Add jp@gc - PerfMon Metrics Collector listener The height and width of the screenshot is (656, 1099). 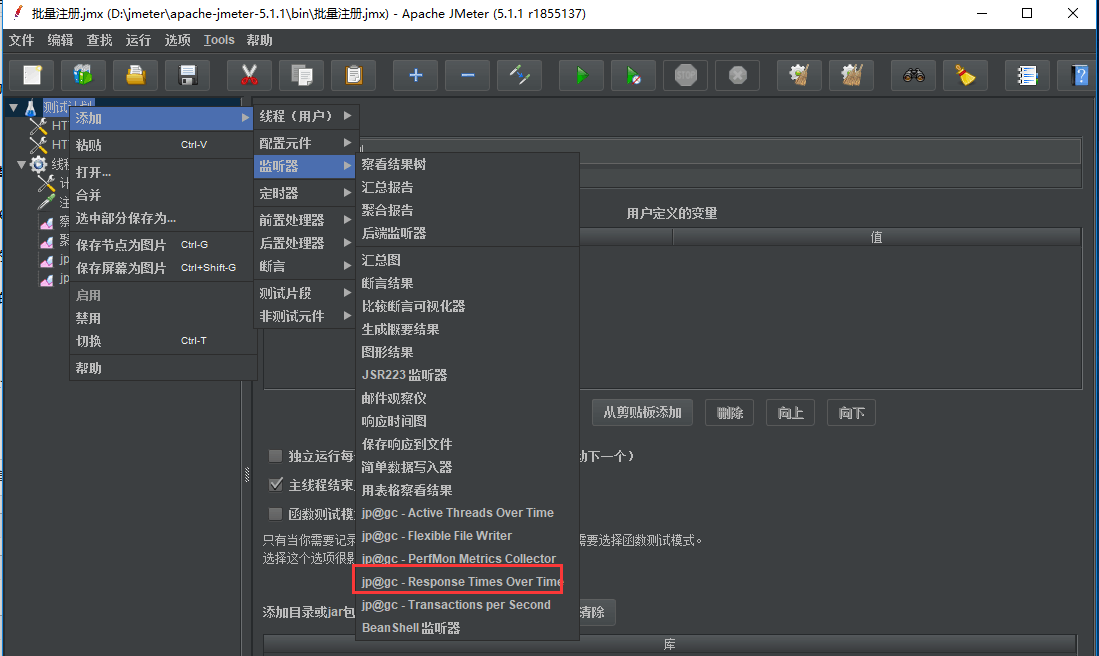467,559
